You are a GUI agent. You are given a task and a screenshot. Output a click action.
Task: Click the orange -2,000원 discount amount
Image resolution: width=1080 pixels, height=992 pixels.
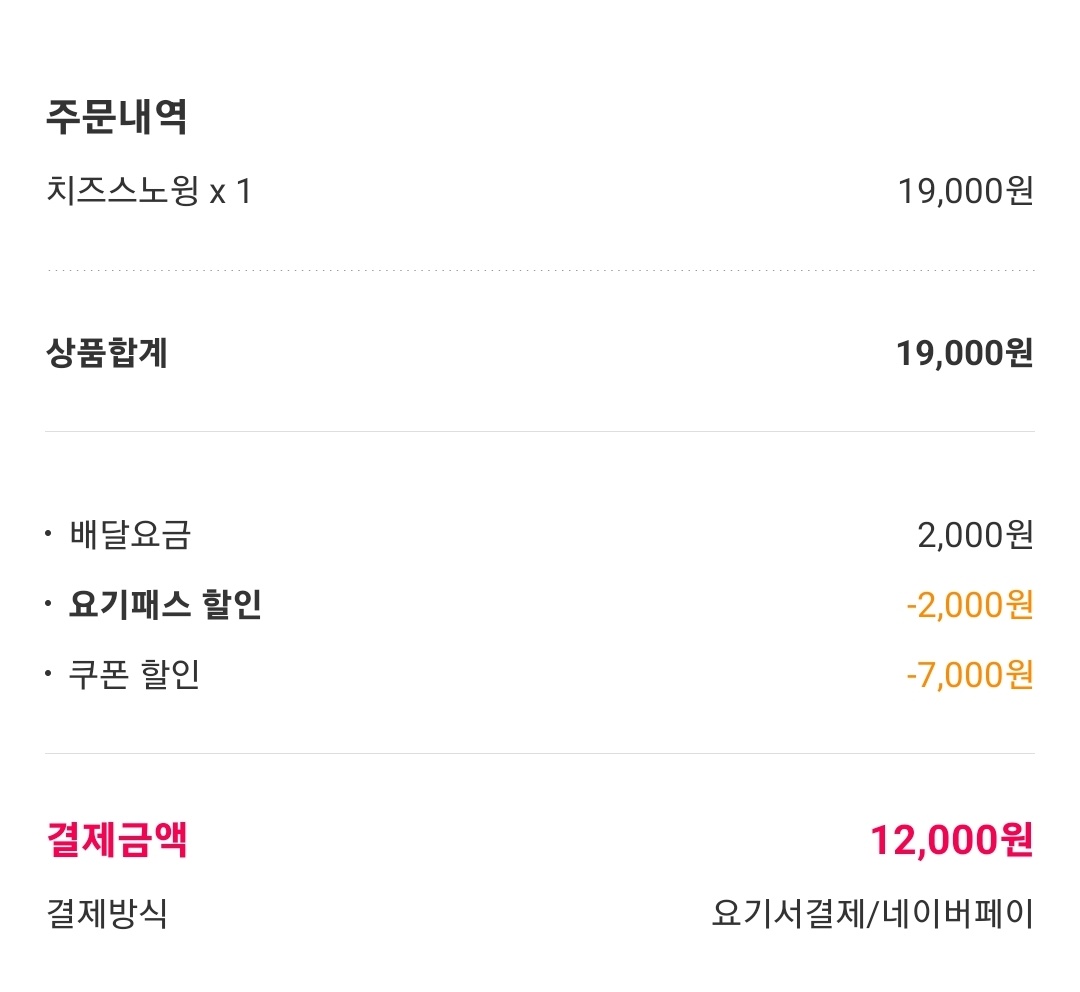[969, 605]
